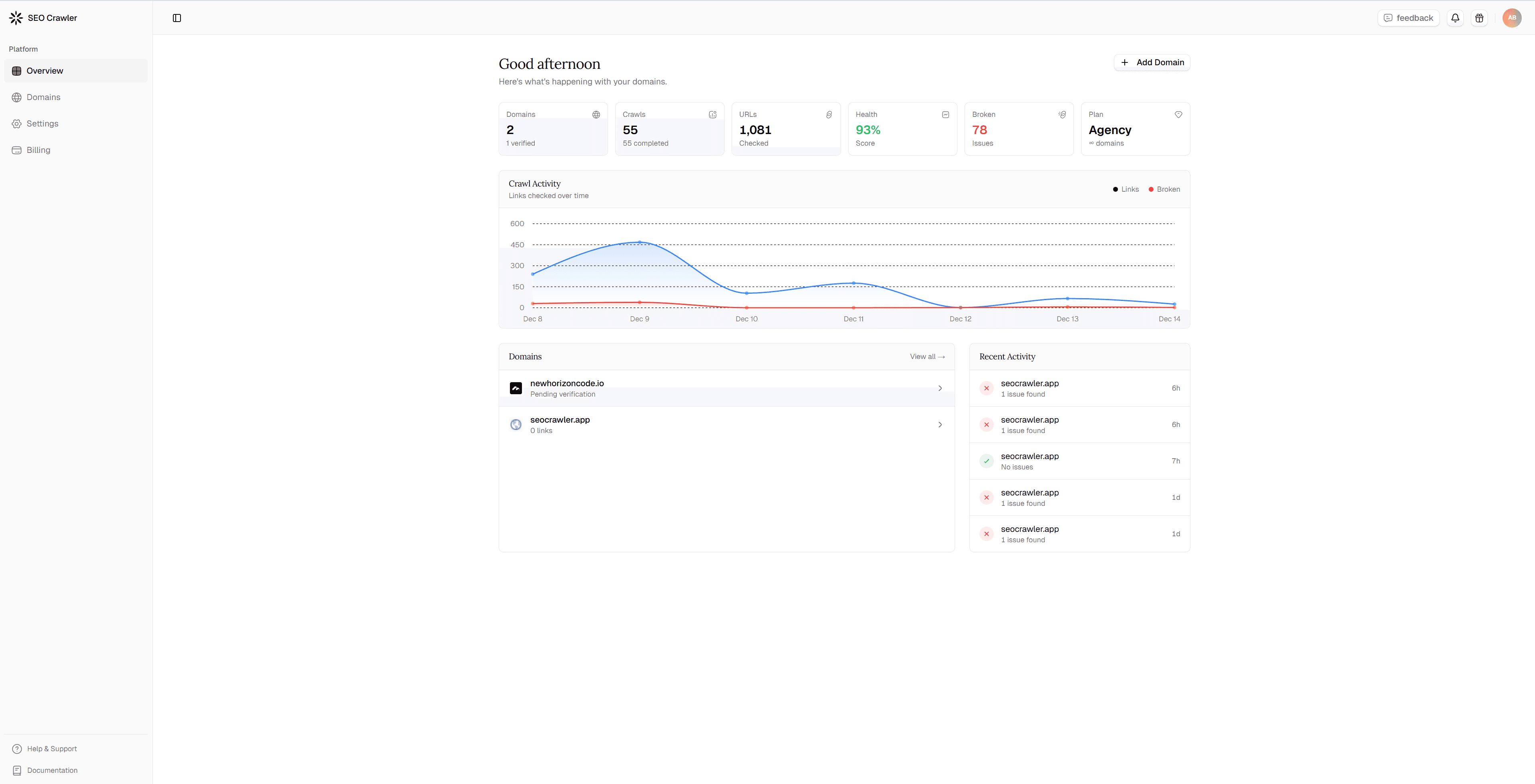Screen dimensions: 1535x784
Task: Click the link icon on the URLs card
Action: (x=829, y=114)
